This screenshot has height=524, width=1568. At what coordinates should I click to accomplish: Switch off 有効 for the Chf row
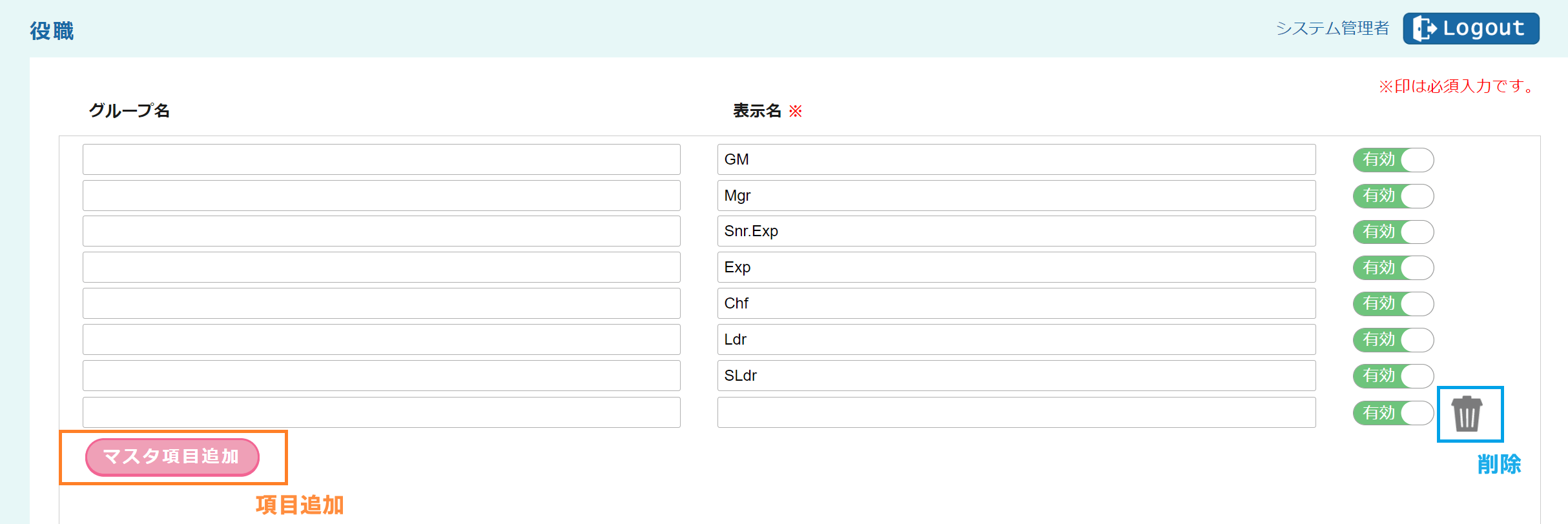(x=1393, y=304)
